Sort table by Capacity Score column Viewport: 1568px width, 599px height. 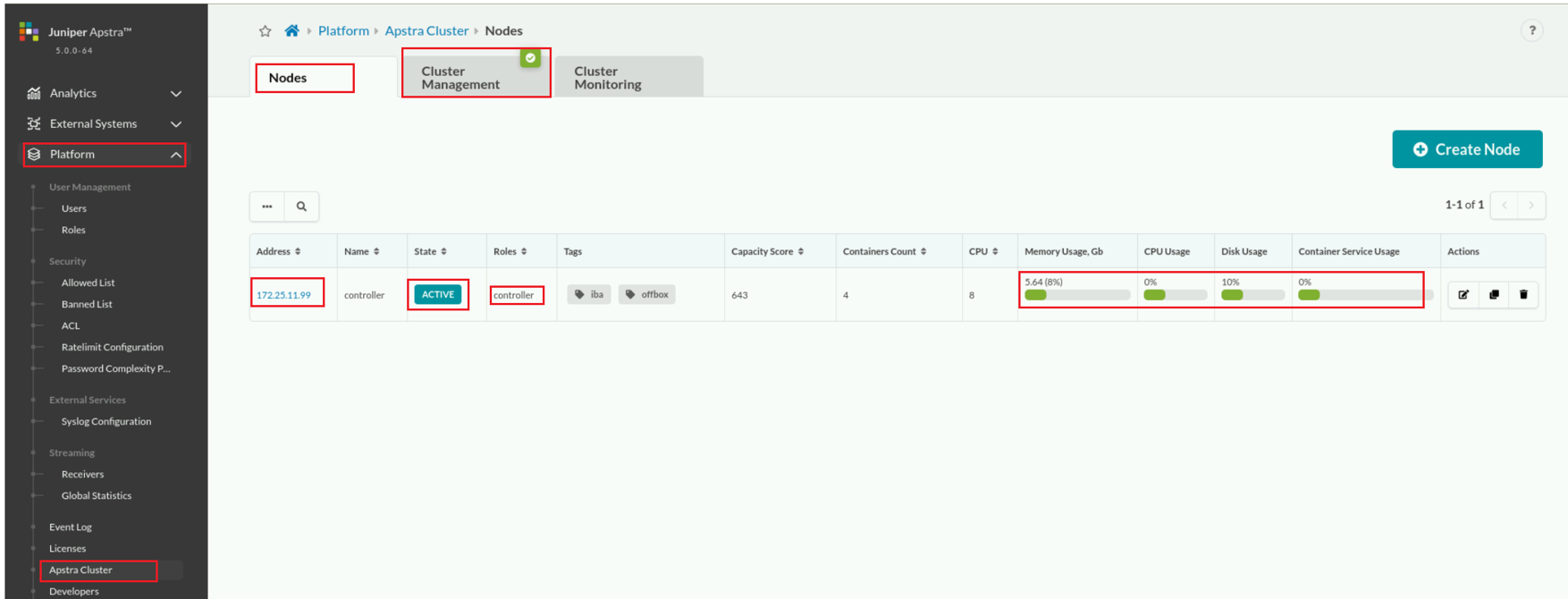click(767, 251)
